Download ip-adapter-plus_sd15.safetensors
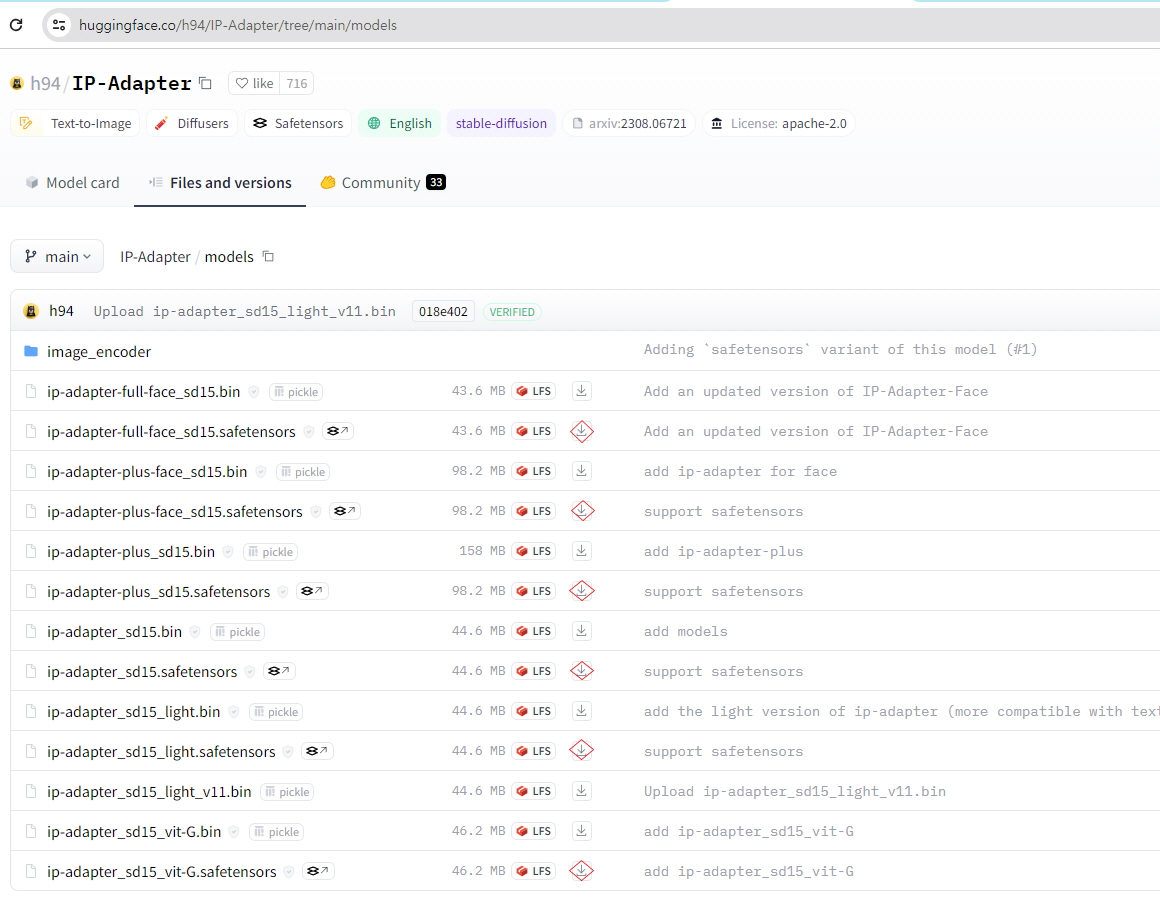This screenshot has height=912, width=1160. 581,591
